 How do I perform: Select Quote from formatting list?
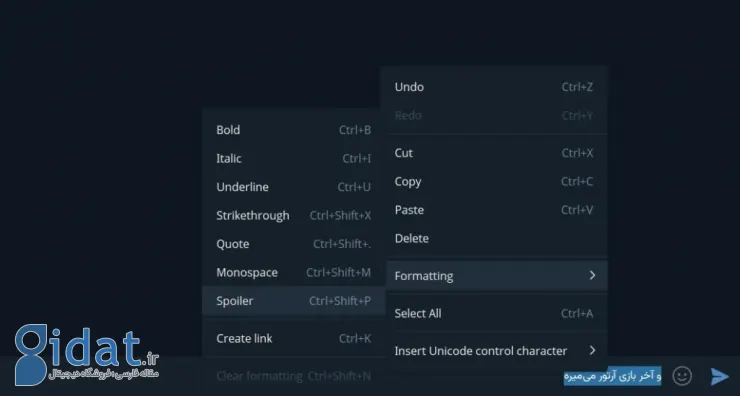[294, 244]
